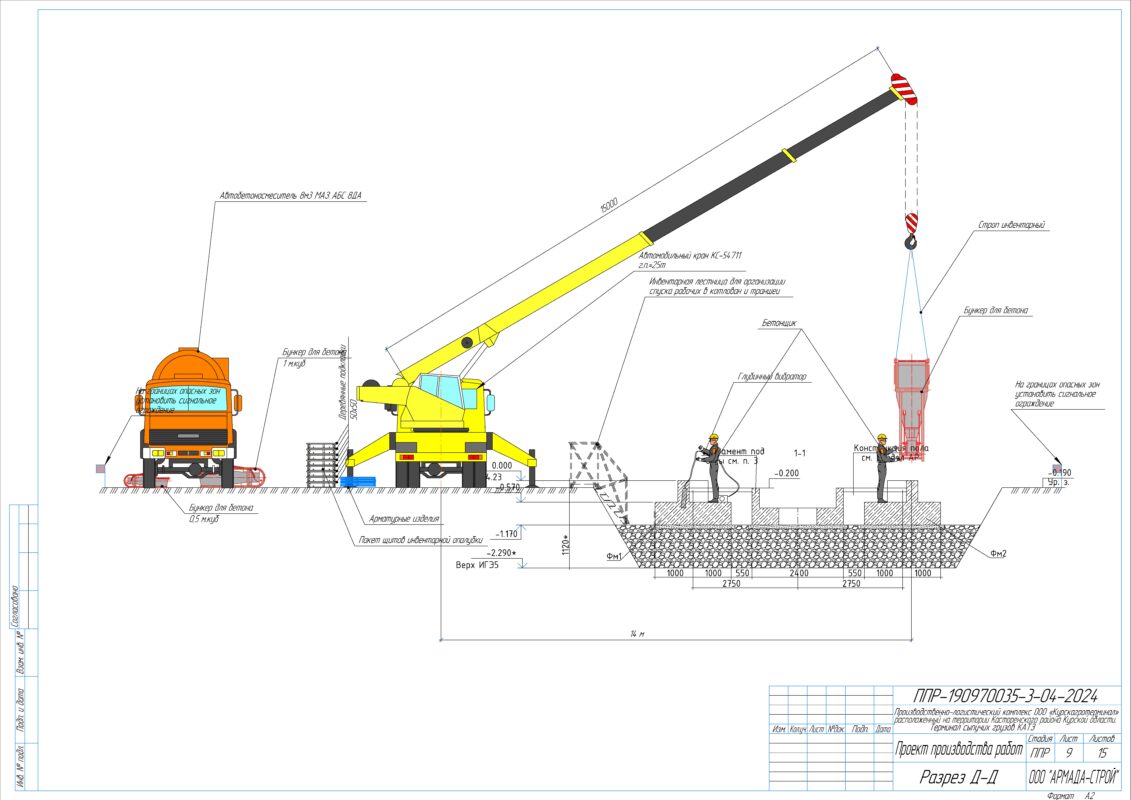Viewport: 1131px width, 800px height.
Task: Click "Пакет щитов инвентарной опалубки" text
Action: tap(421, 540)
